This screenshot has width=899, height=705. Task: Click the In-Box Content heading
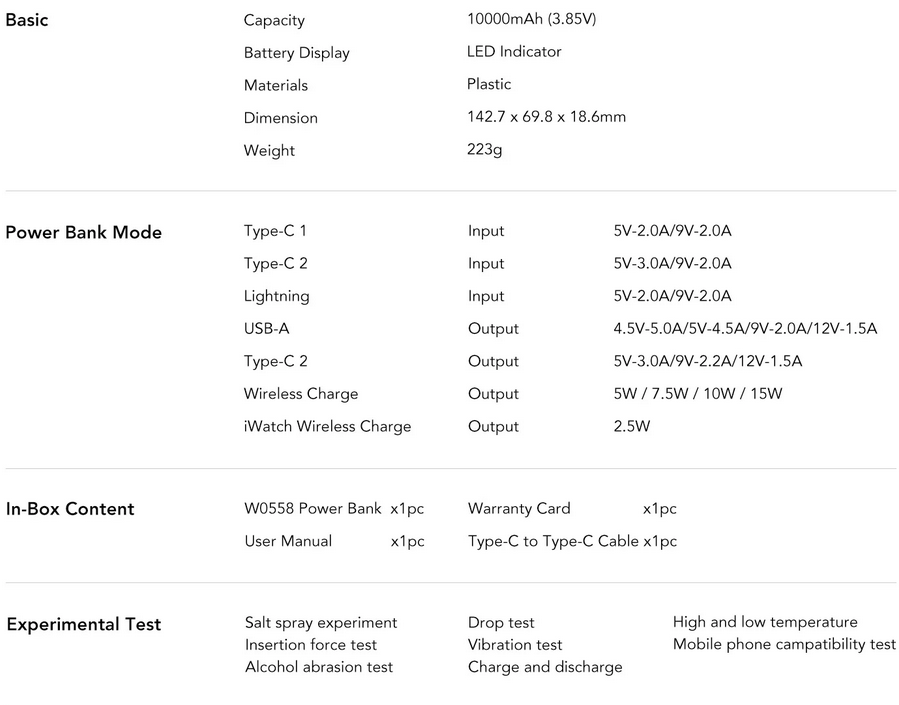[x=70, y=509]
